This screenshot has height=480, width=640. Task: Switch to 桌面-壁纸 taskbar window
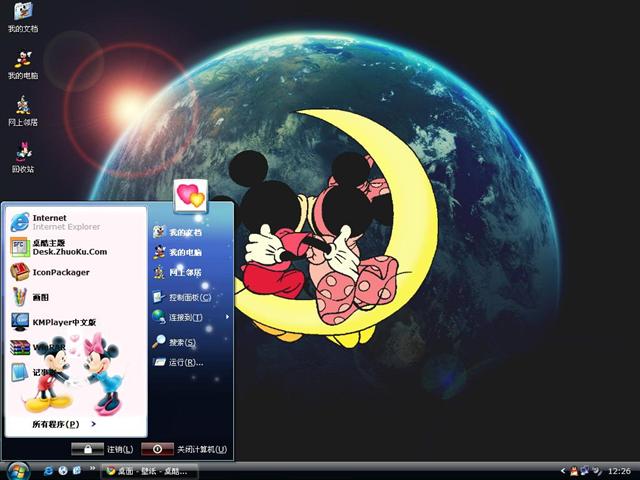pyautogui.click(x=145, y=471)
